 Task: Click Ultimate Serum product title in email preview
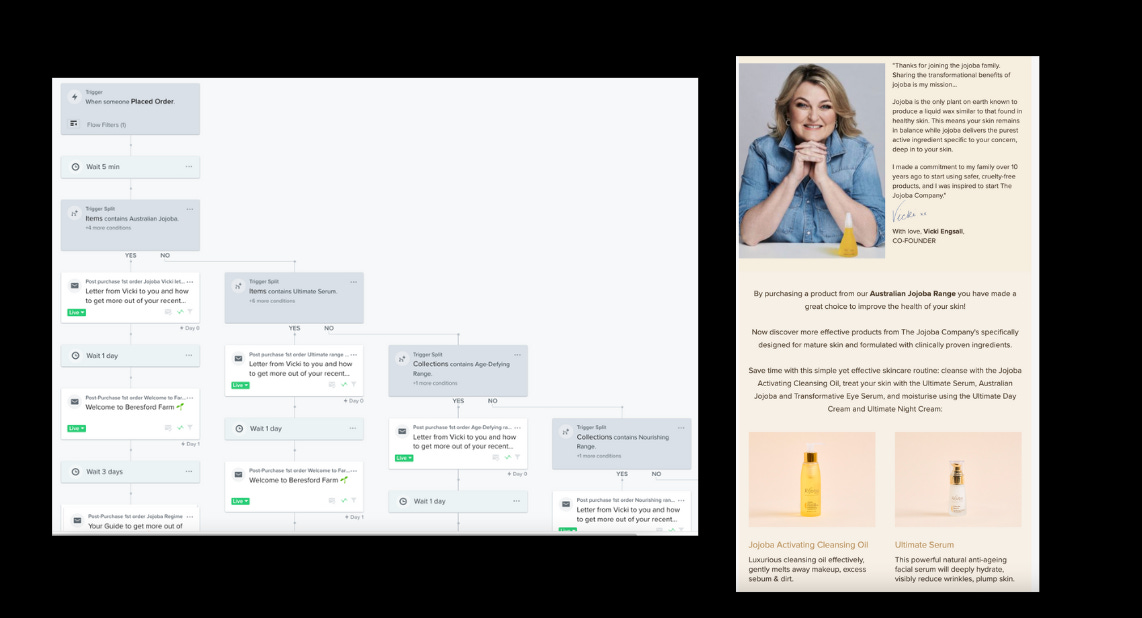pos(924,544)
